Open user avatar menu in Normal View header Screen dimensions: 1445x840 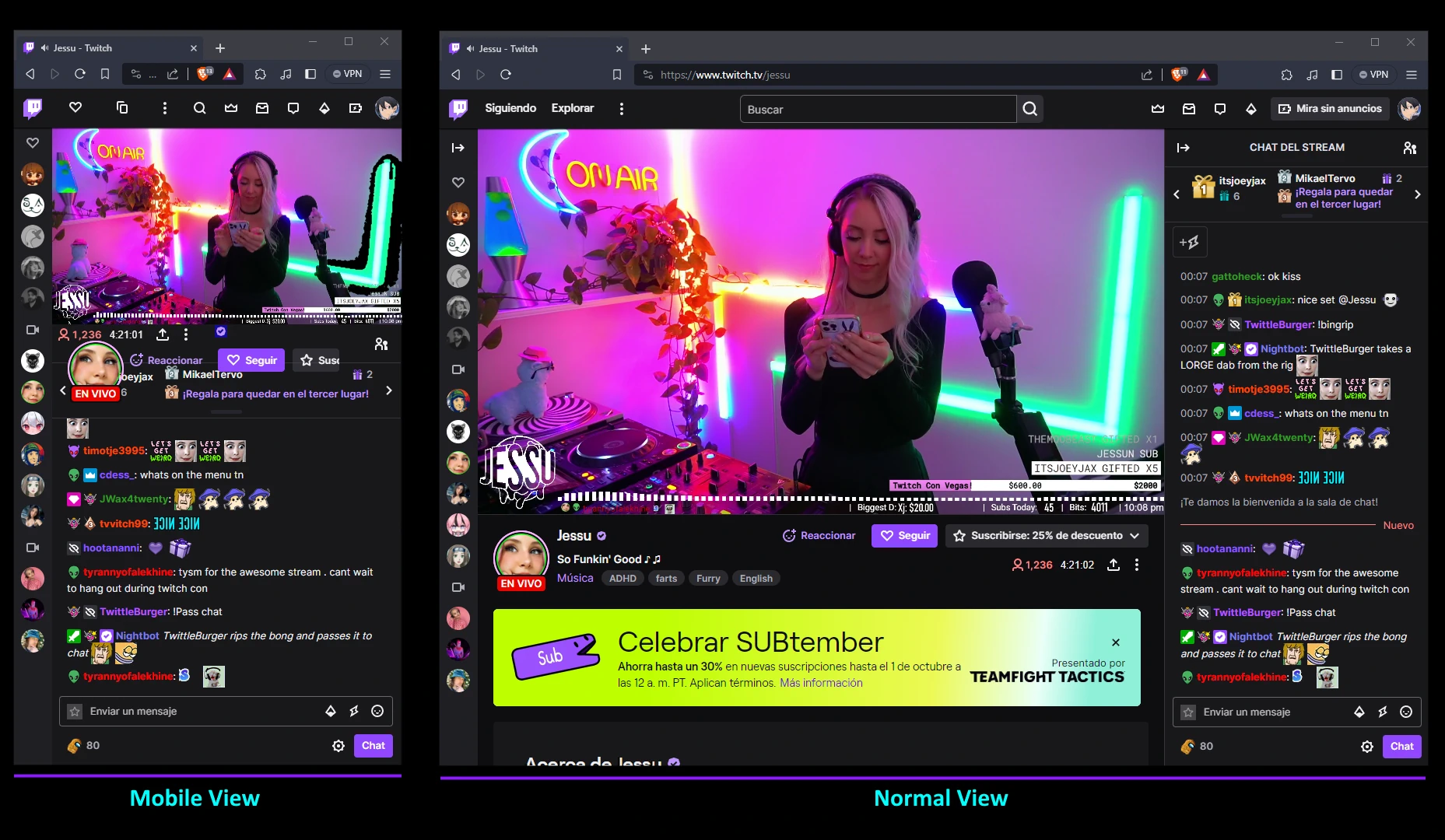pos(1409,109)
